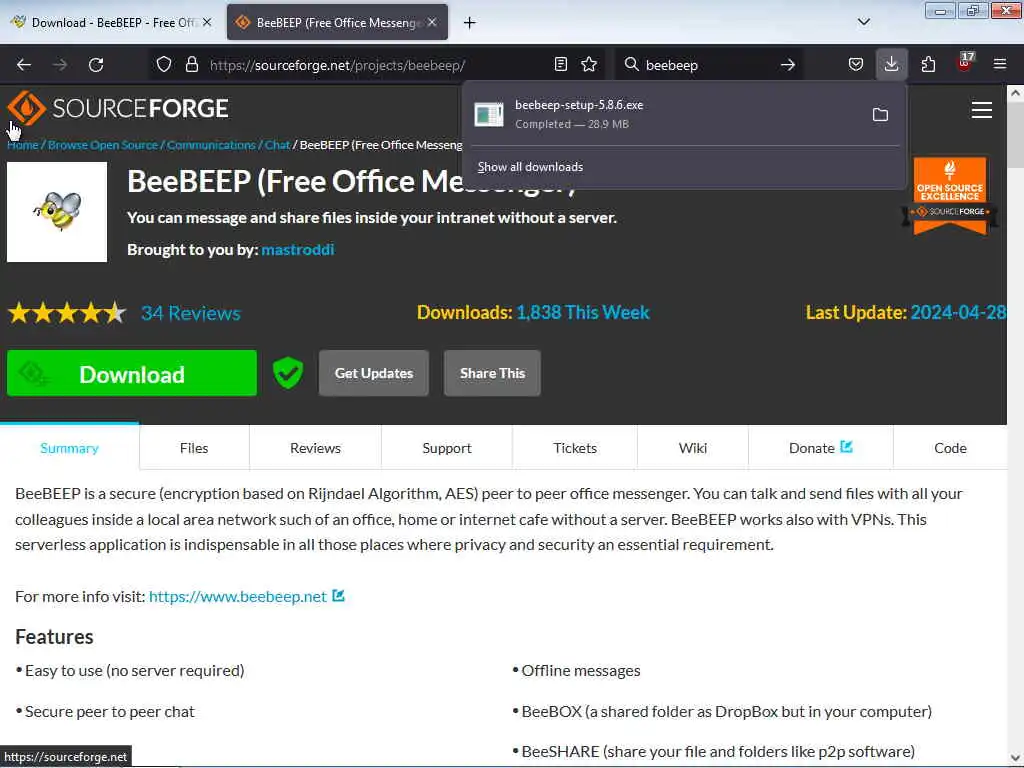Go to the Reviews tab
Screen dimensions: 1024x768
[315, 448]
